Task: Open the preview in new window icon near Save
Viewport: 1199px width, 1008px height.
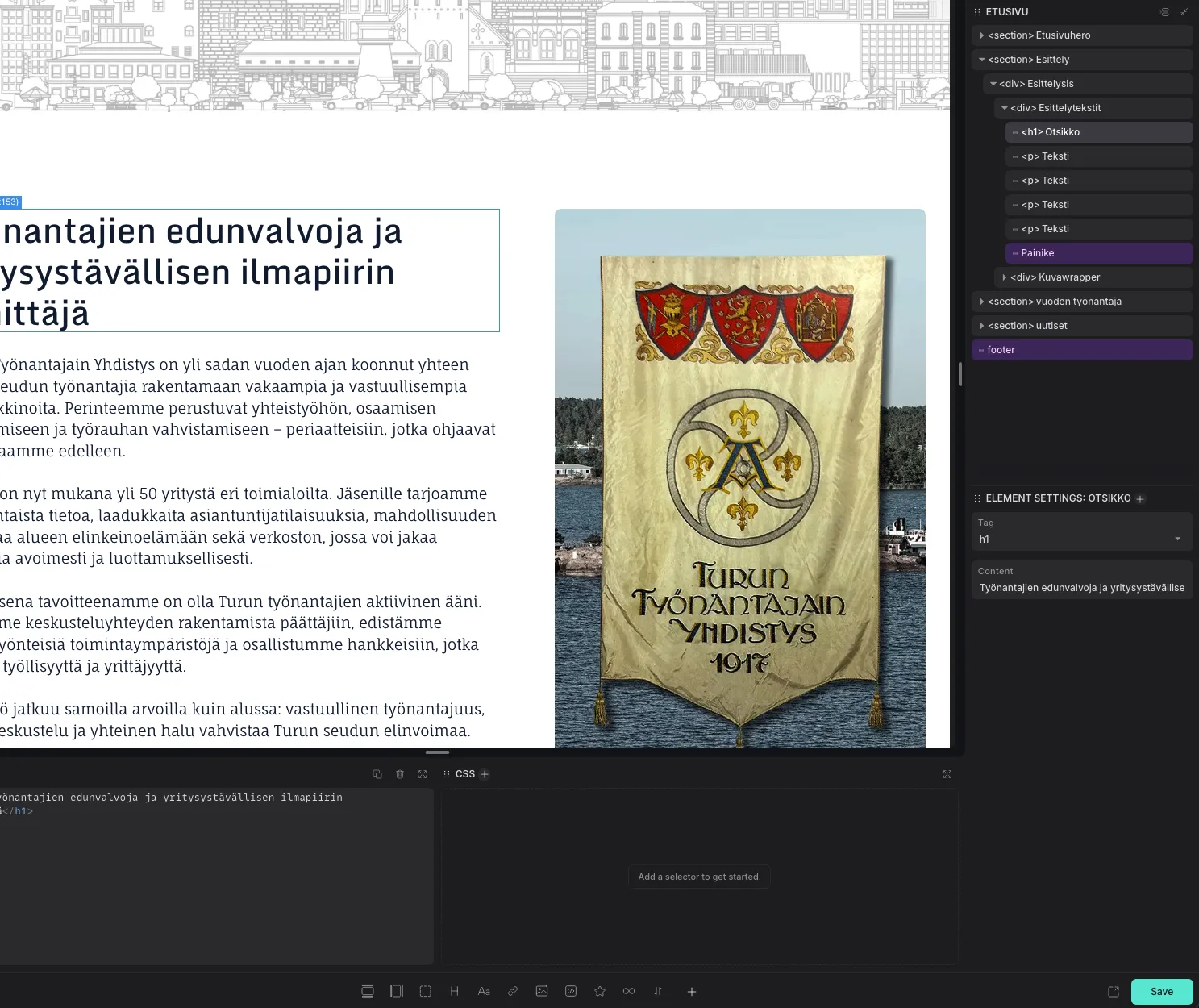Action: click(x=1114, y=991)
